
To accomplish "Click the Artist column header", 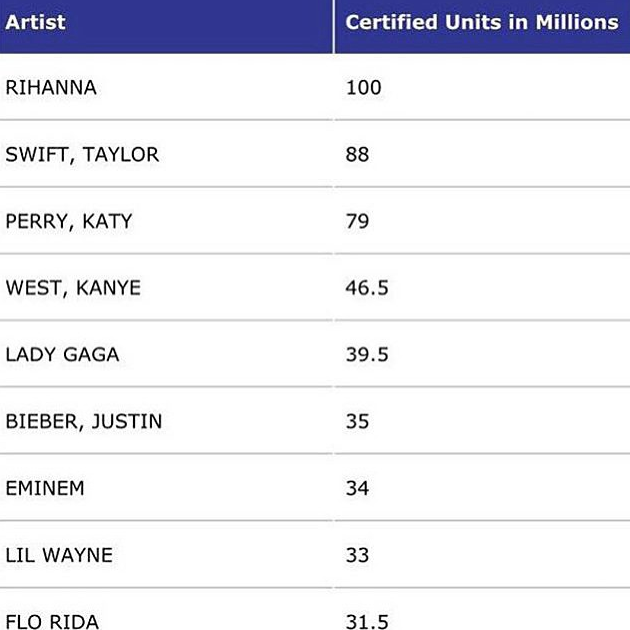I will tap(34, 22).
